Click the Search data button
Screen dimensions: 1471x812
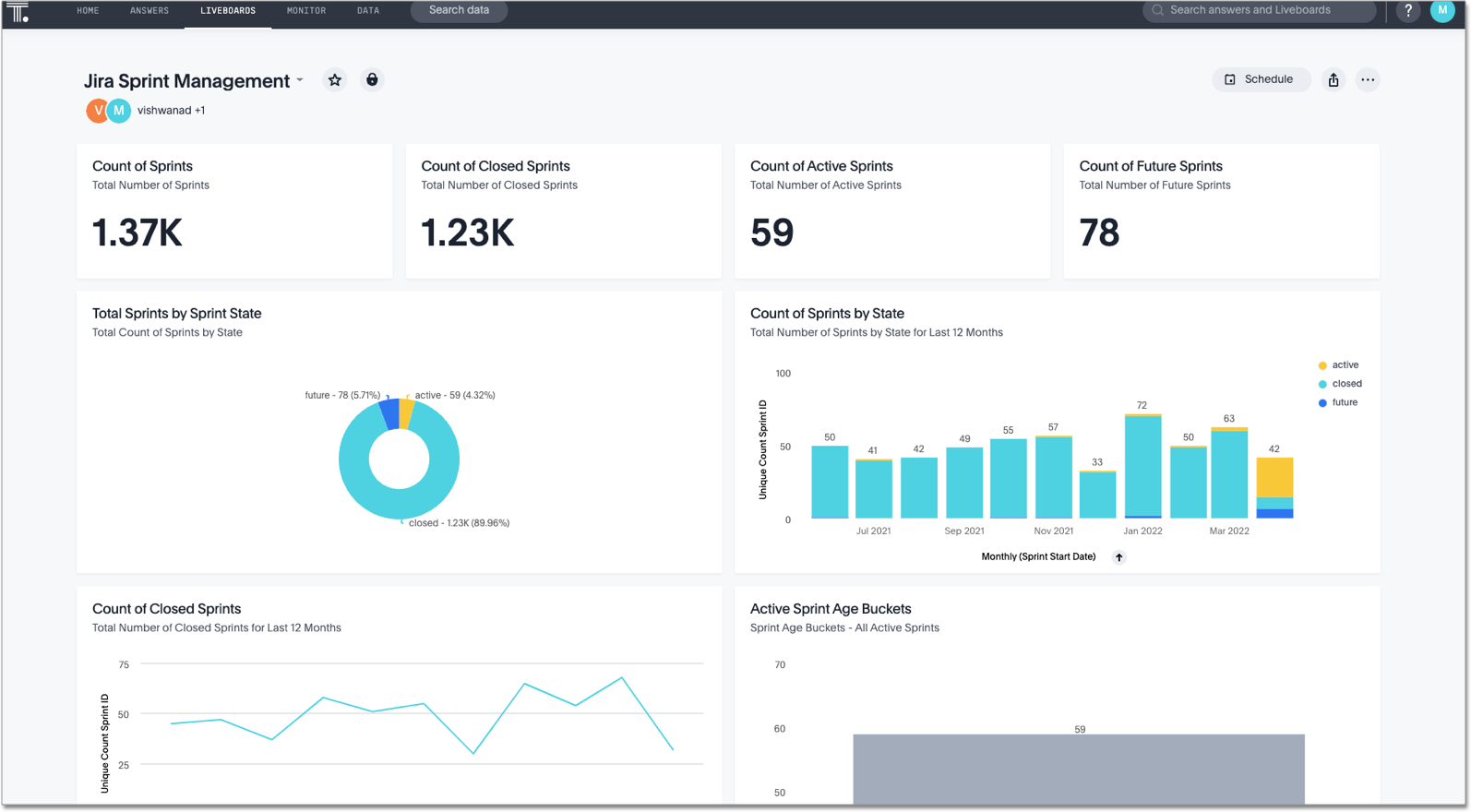pyautogui.click(x=459, y=11)
